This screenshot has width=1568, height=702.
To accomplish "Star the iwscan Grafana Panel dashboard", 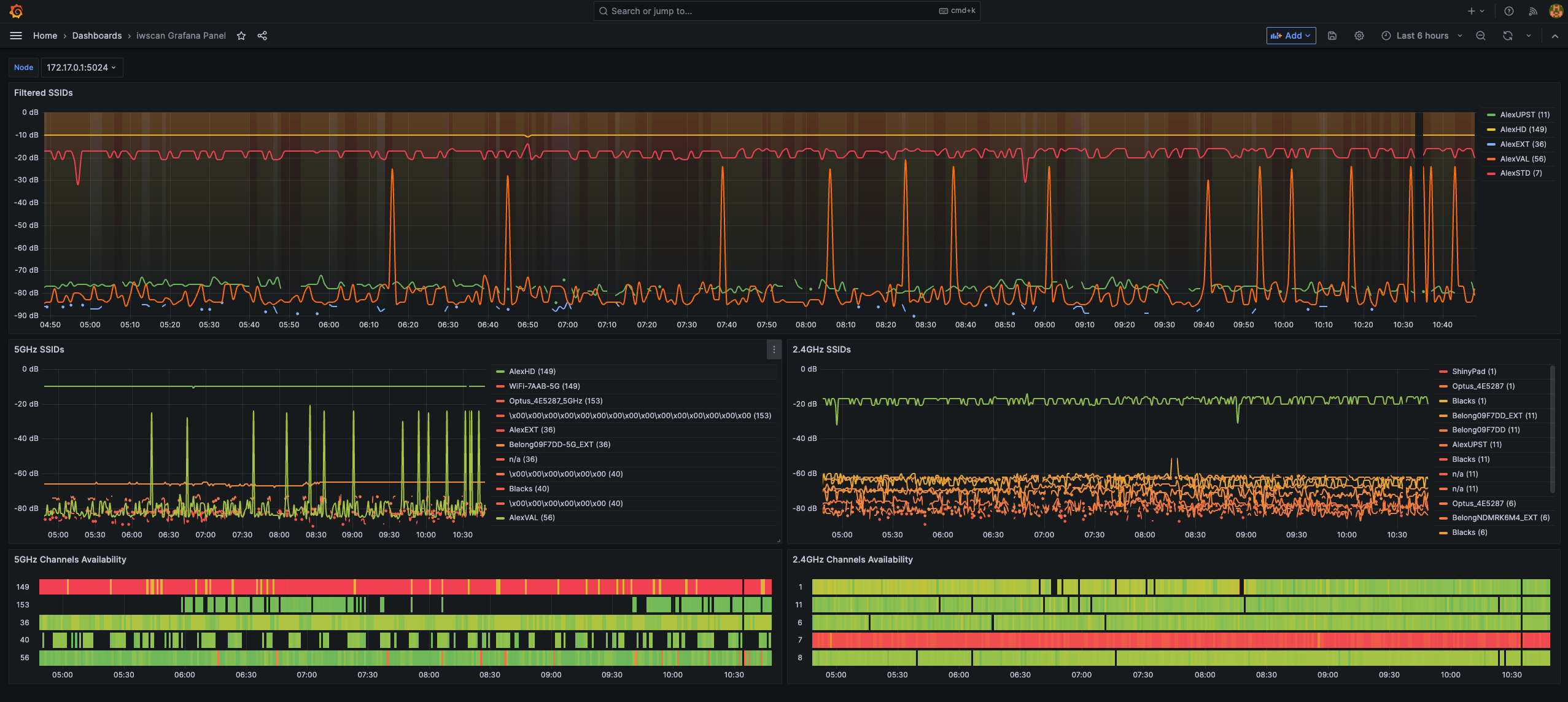I will pyautogui.click(x=241, y=36).
